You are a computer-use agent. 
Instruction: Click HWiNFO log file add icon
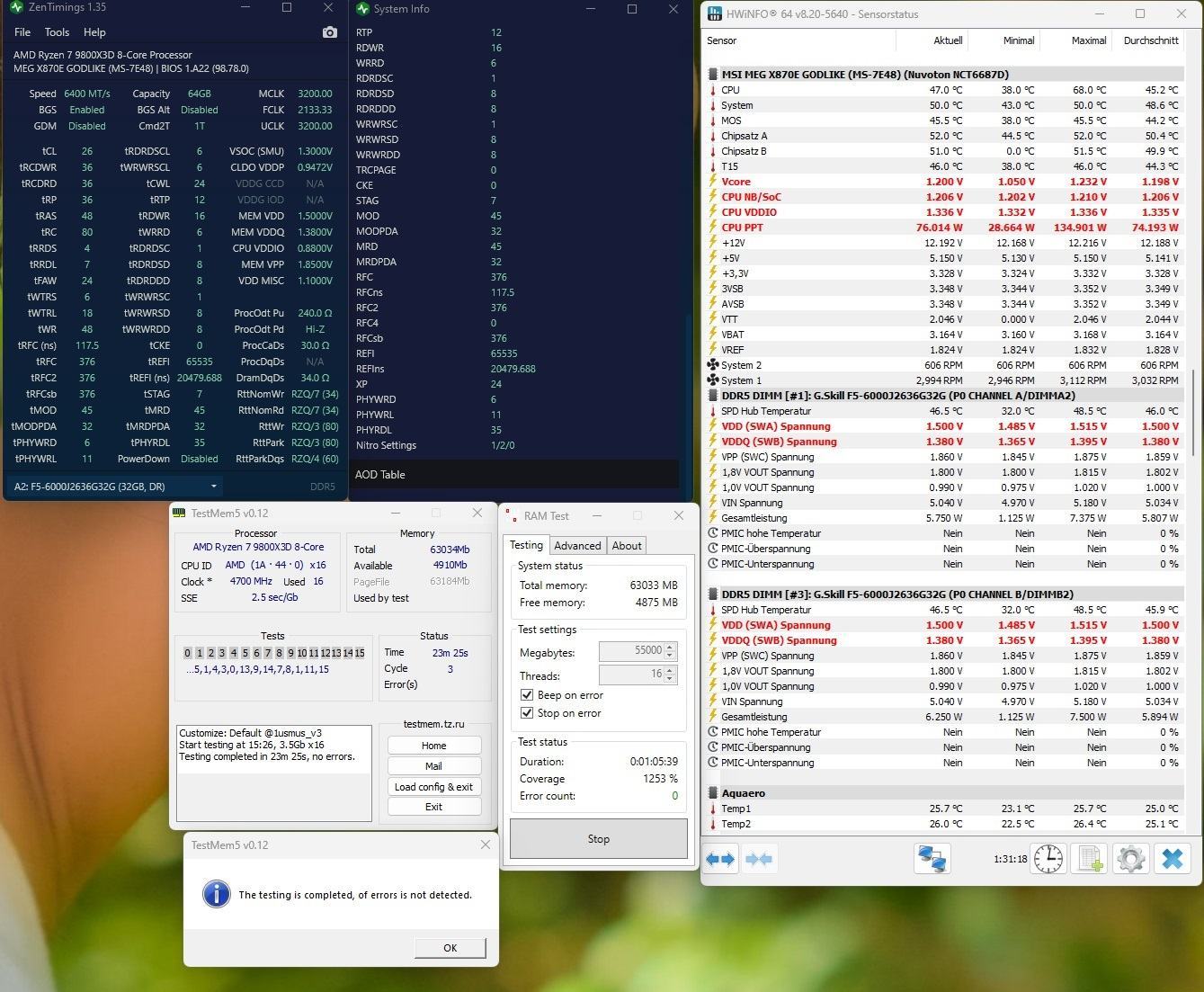point(1089,859)
